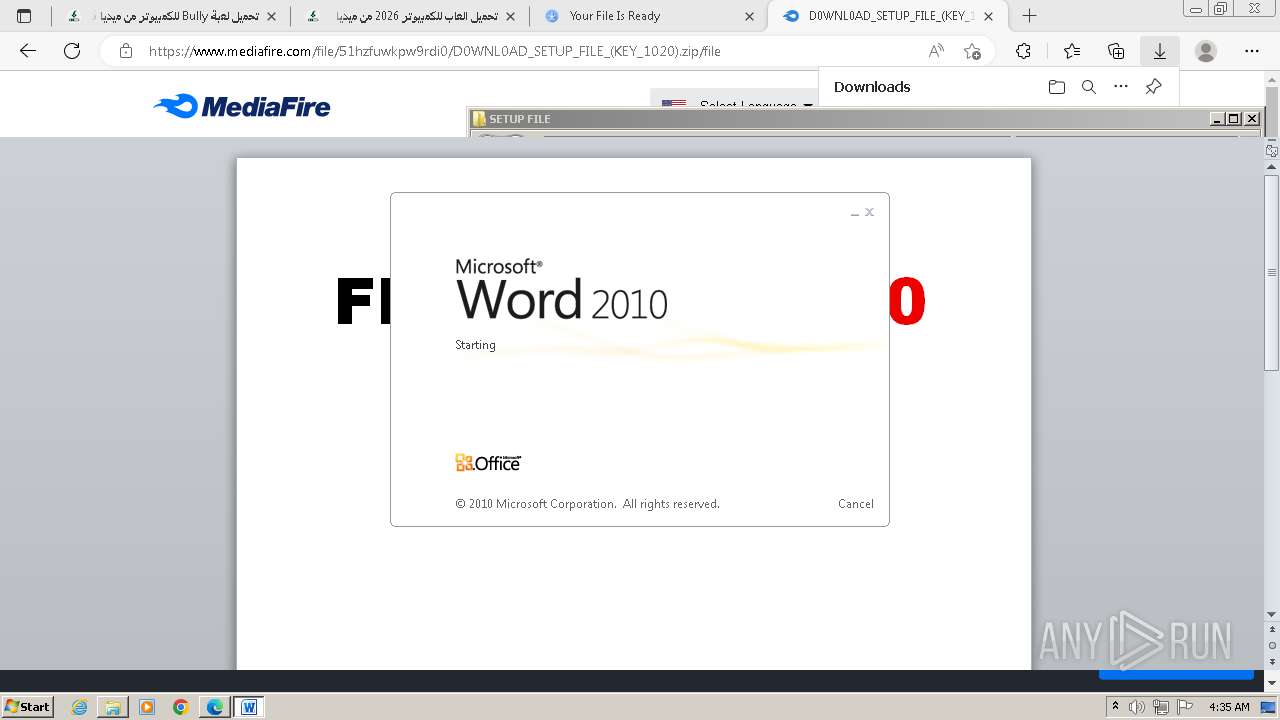The width and height of the screenshot is (1280, 720).
Task: Close the Word 2010 splash screen
Action: coord(869,212)
